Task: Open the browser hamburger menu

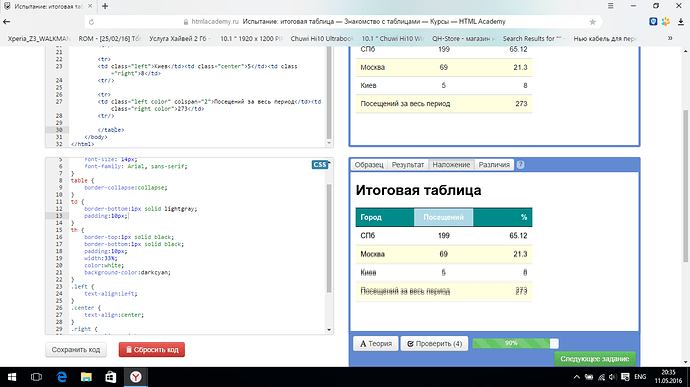Action: (610, 6)
